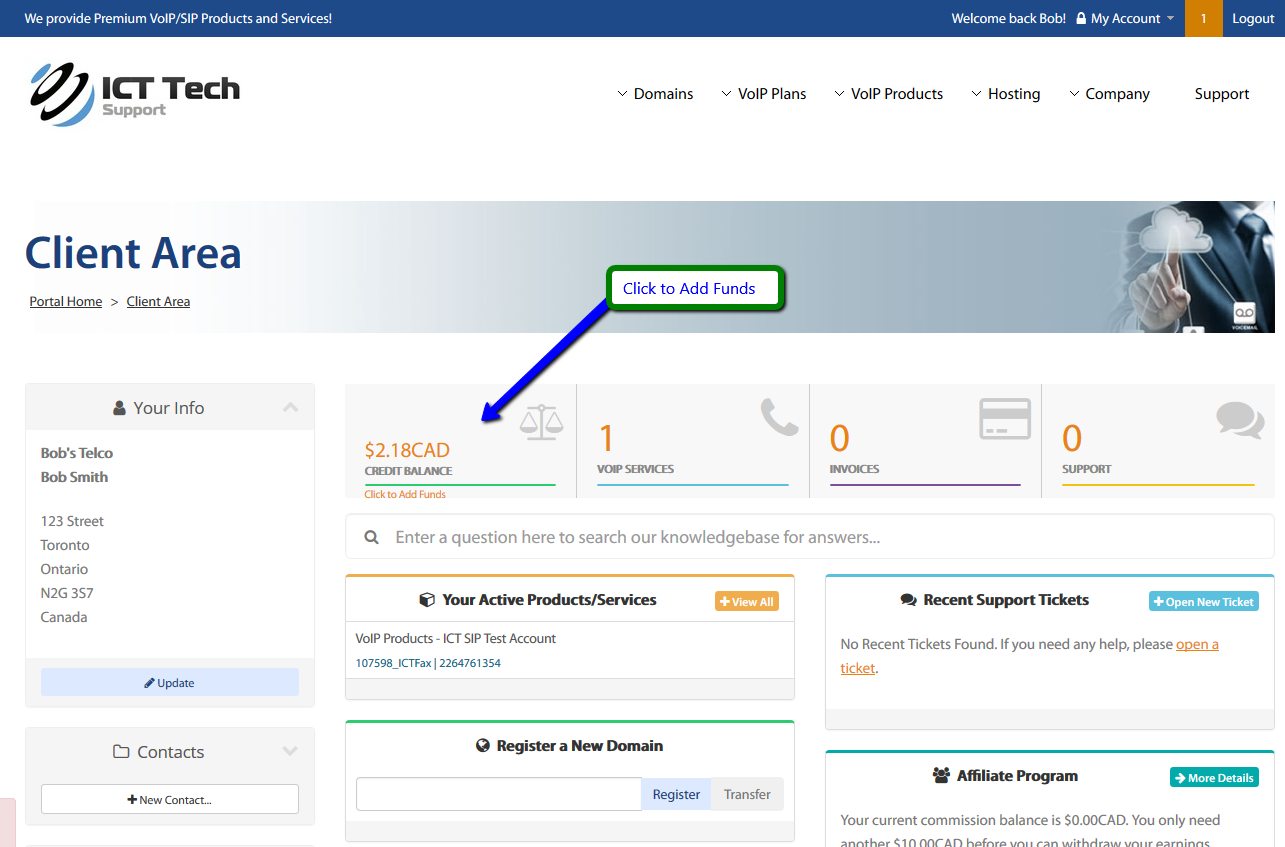Click the Portal Home breadcrumb link
The width and height of the screenshot is (1285, 847).
click(x=66, y=302)
